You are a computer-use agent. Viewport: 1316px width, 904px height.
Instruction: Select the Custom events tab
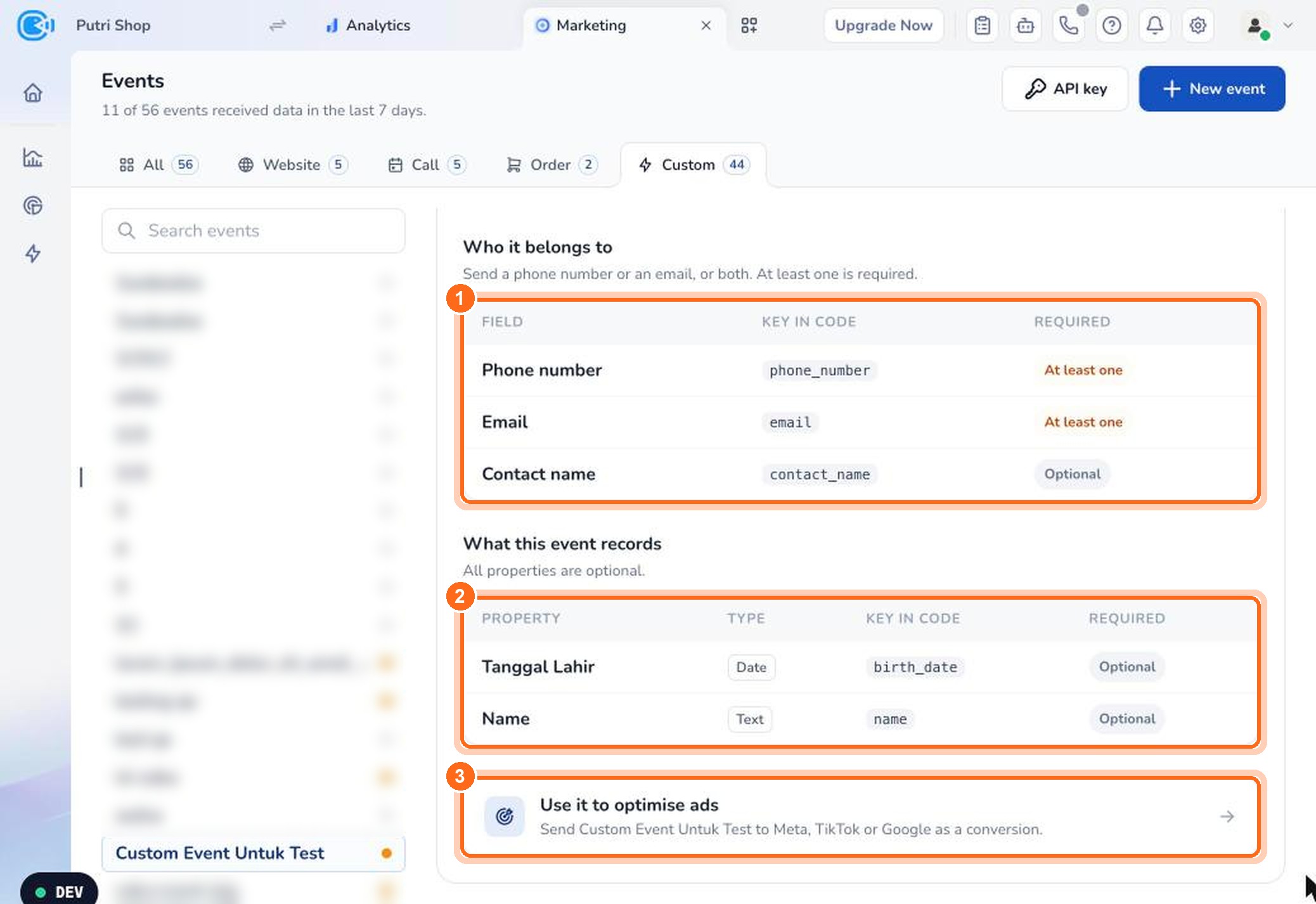coord(694,165)
